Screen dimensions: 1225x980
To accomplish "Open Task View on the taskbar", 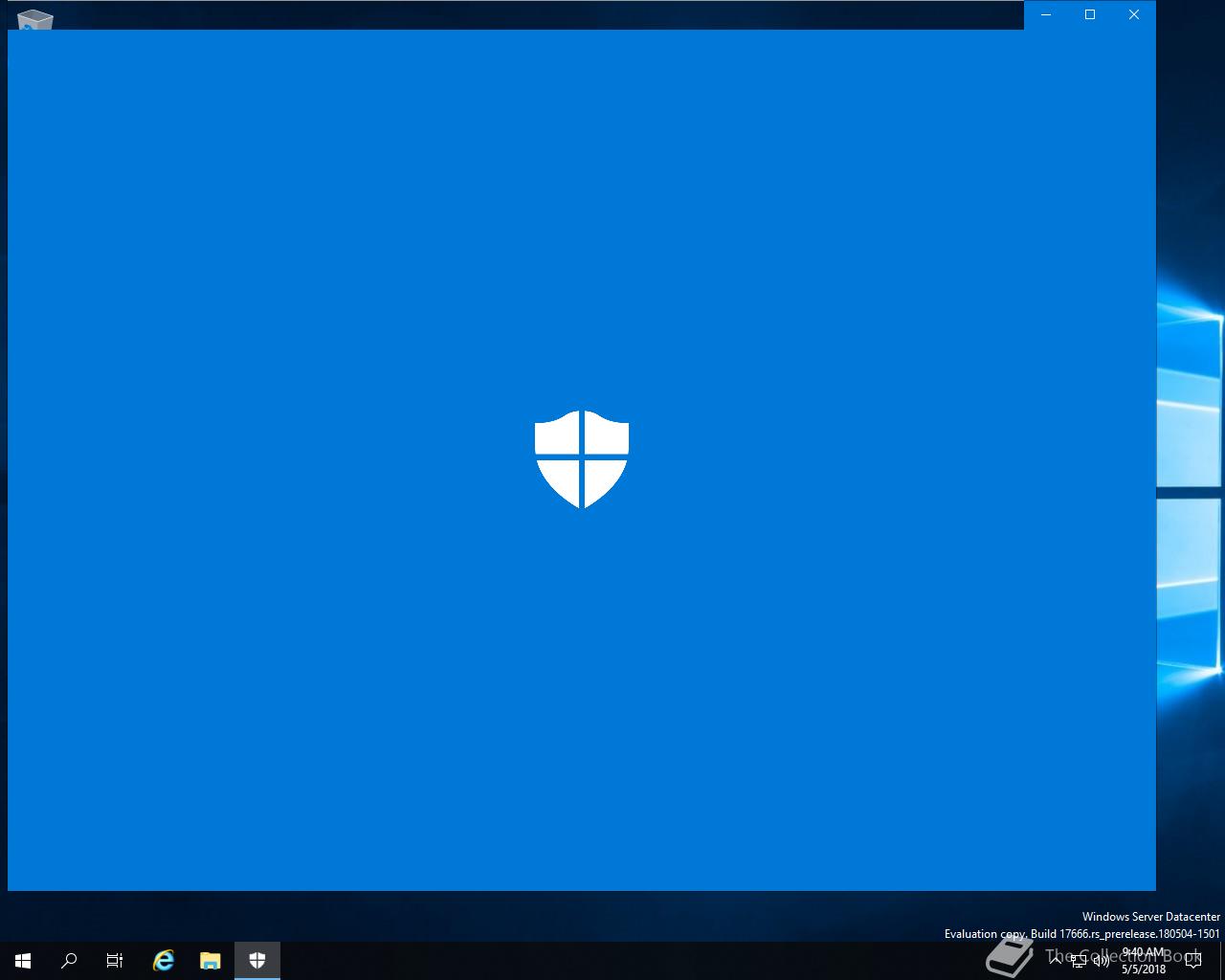I will (x=115, y=961).
